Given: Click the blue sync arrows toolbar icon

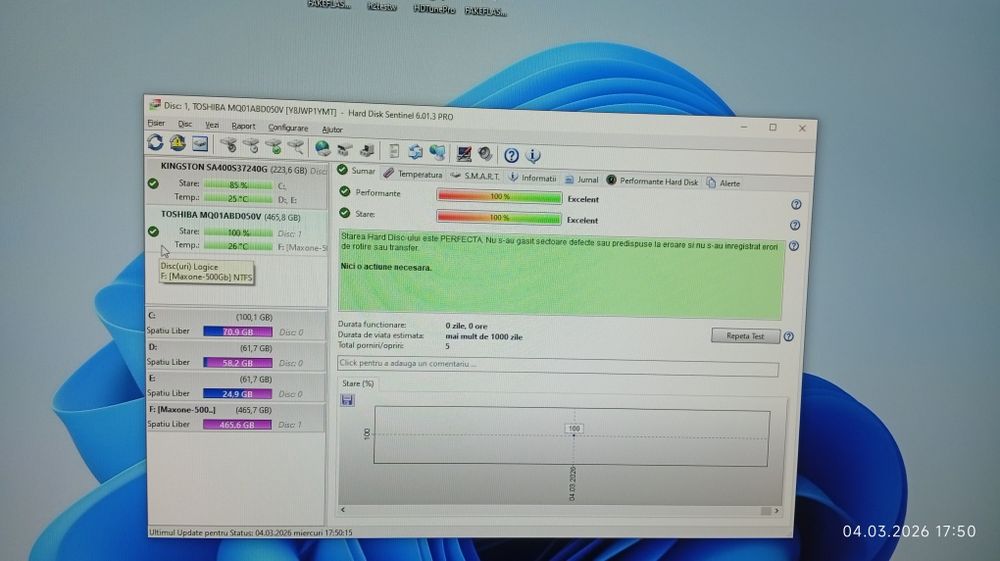Looking at the screenshot, I should pyautogui.click(x=415, y=152).
